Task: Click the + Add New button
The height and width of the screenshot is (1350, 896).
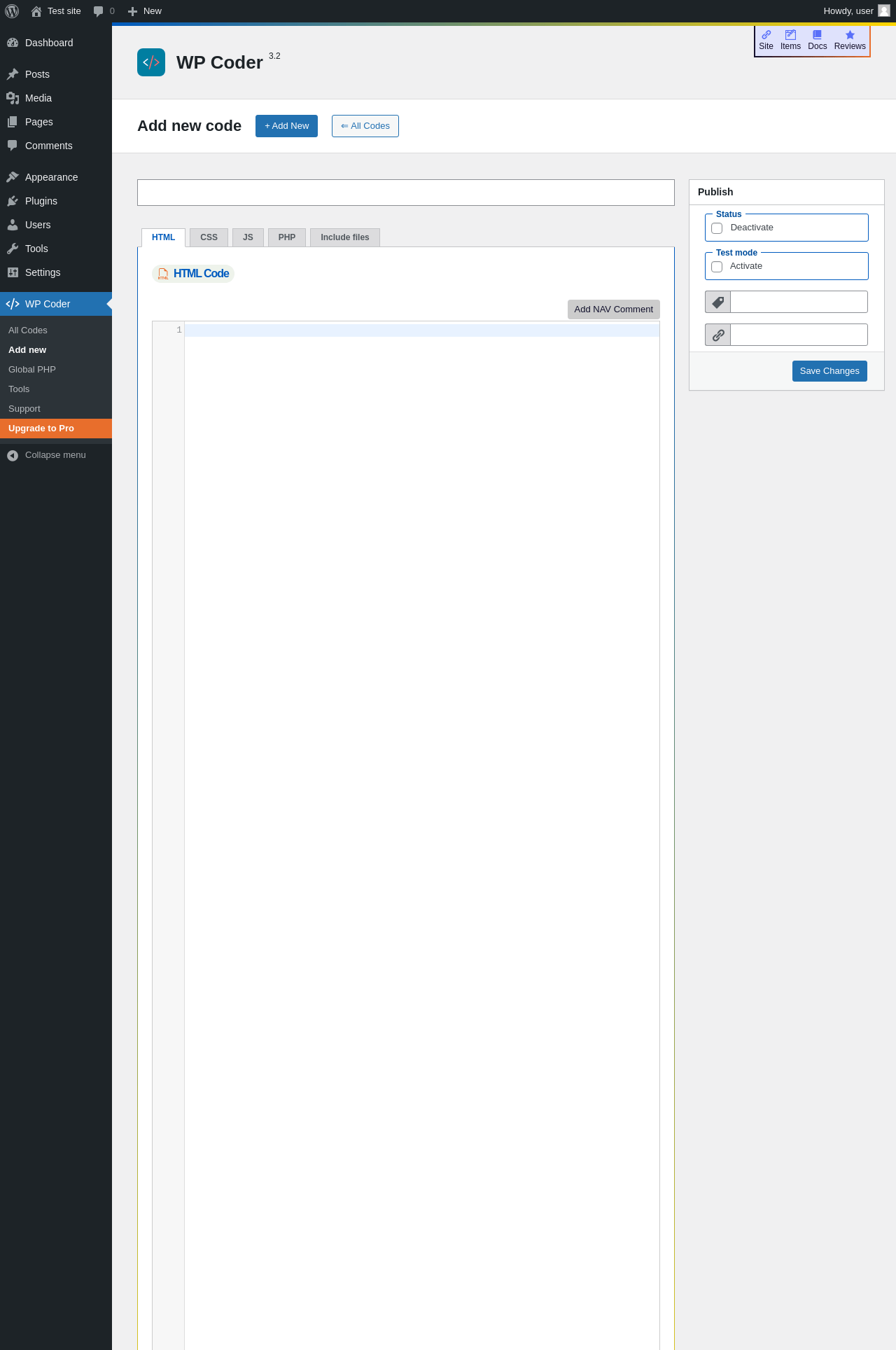Action: point(286,126)
